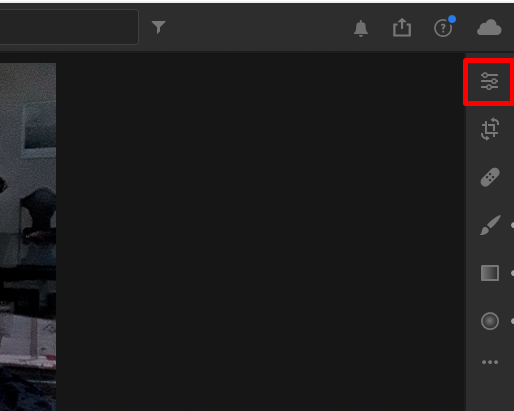Choose the Healing Brush bandage tool

[x=490, y=177]
